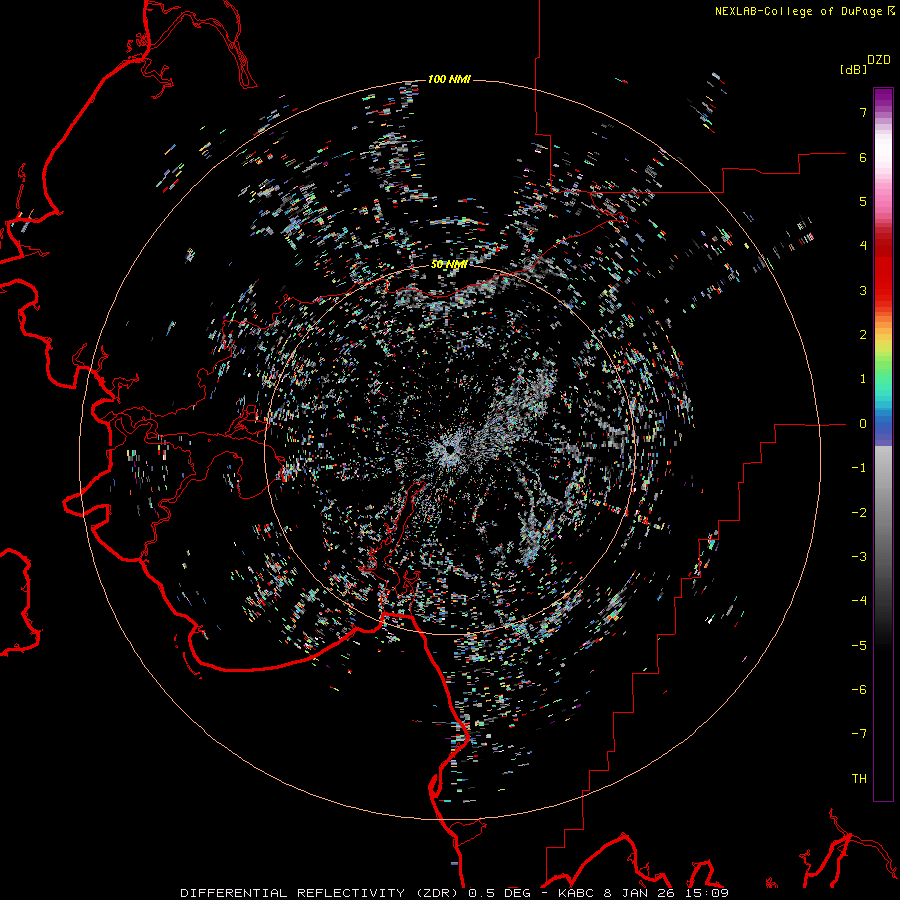Click the DIFFERENTIAL REFLECTIVITY (ZDR) product title
Screen dimensions: 900x900
pyautogui.click(x=321, y=893)
